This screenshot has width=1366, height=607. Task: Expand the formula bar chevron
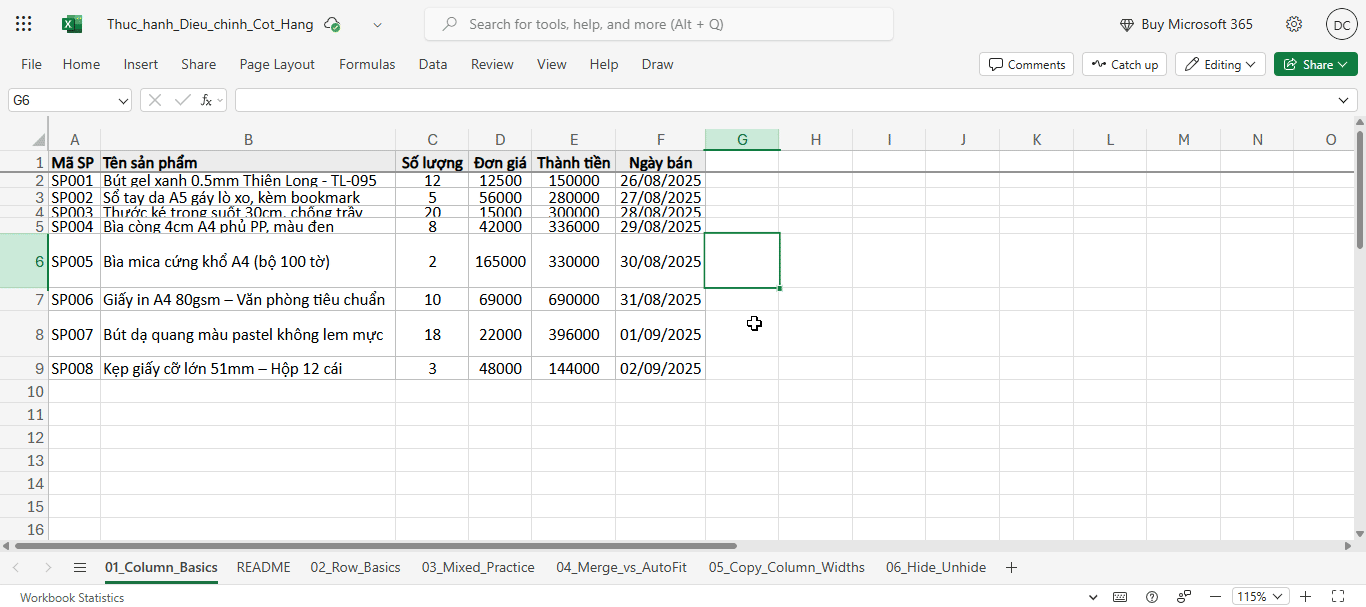pyautogui.click(x=1344, y=100)
